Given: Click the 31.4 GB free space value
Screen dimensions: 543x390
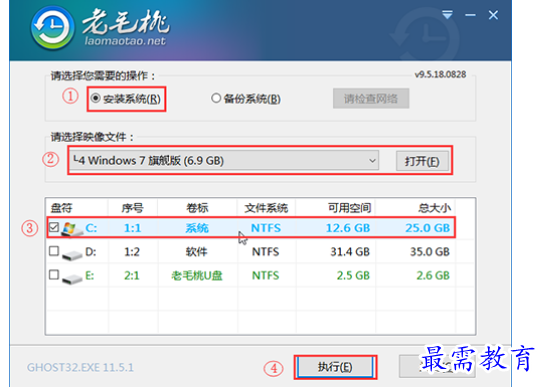Looking at the screenshot, I should [x=350, y=251].
